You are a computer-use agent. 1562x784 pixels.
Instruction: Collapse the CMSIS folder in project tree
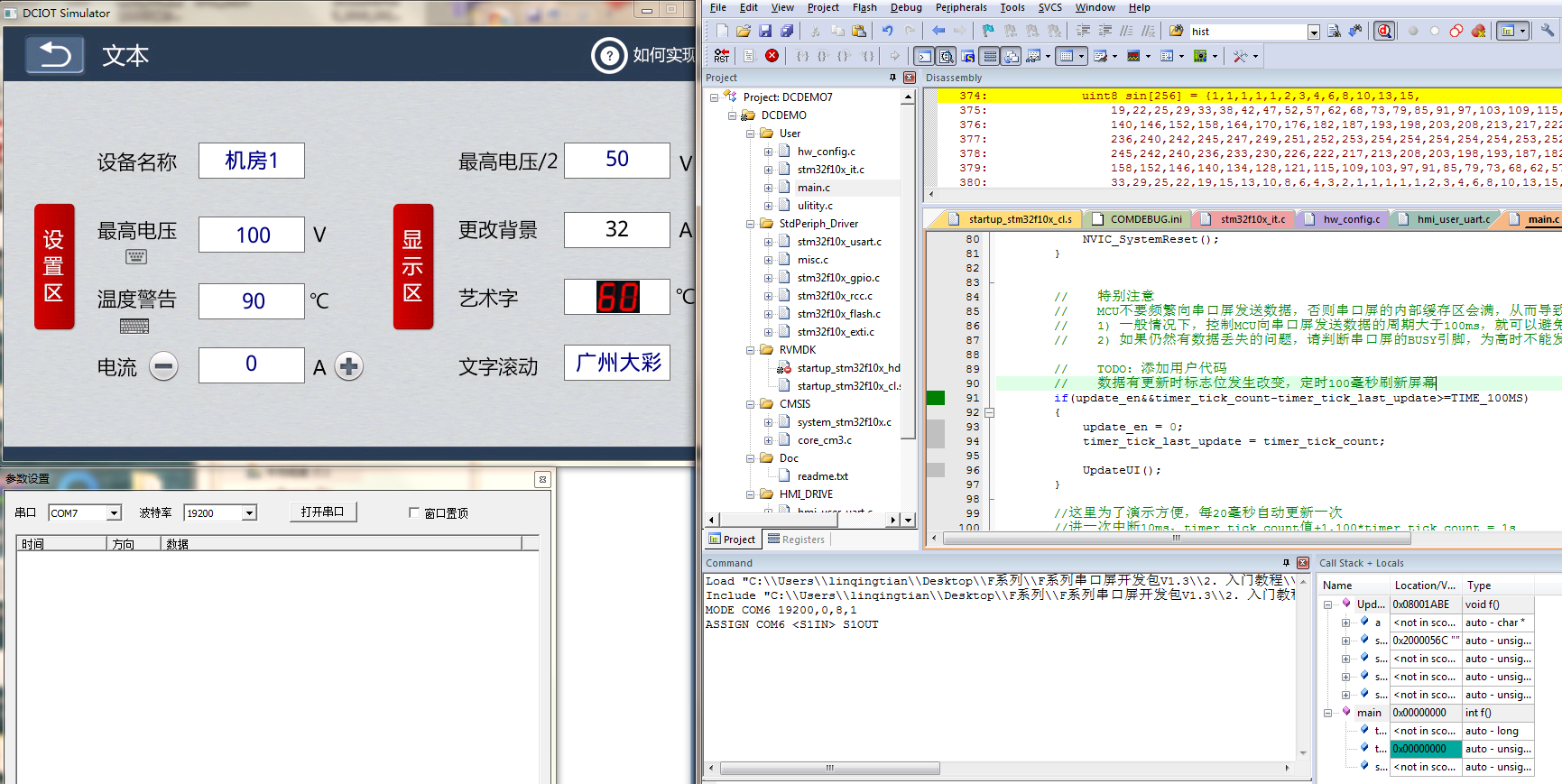(750, 404)
